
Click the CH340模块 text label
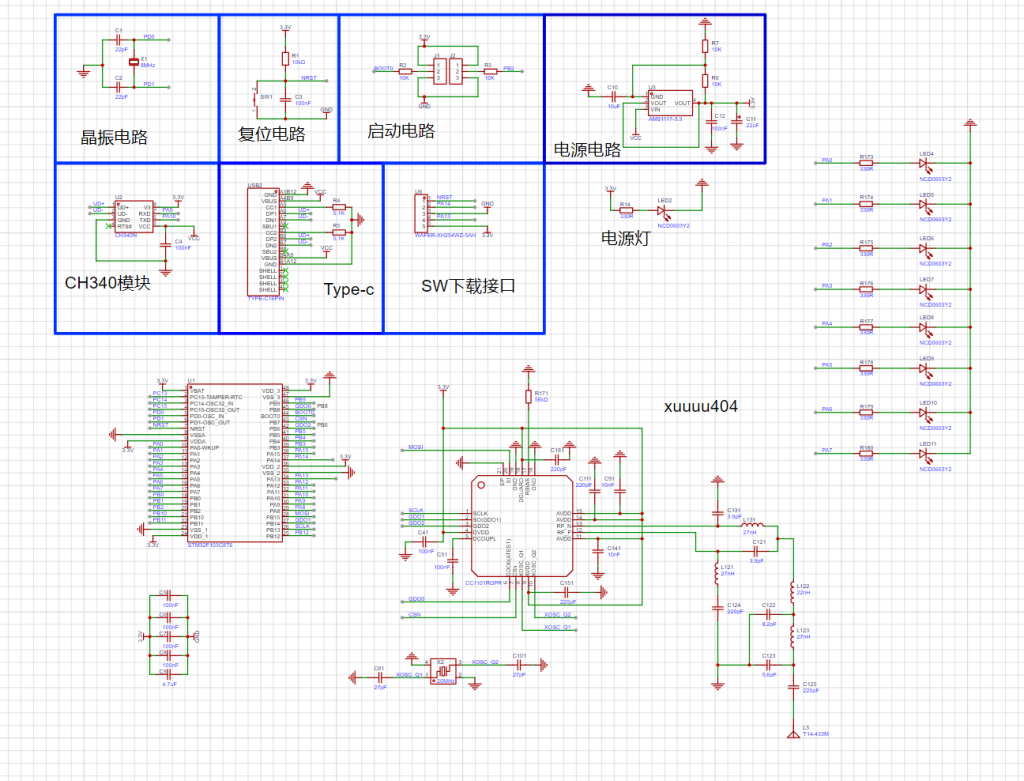click(x=108, y=283)
